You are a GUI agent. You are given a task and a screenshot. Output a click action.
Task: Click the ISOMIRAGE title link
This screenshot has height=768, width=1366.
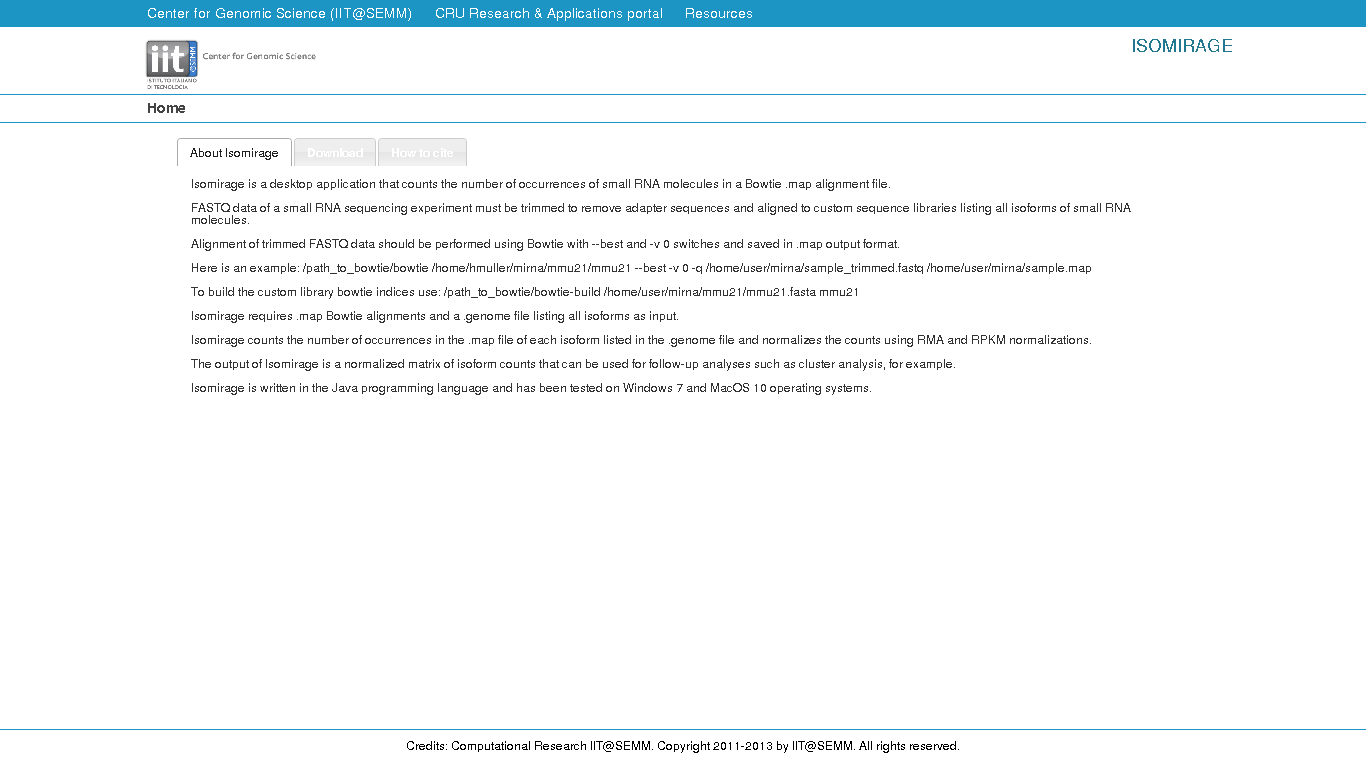tap(1181, 46)
